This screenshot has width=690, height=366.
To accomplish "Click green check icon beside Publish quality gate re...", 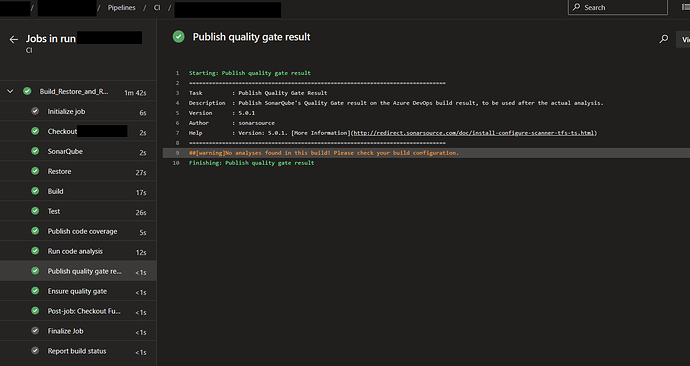I will click(35, 271).
